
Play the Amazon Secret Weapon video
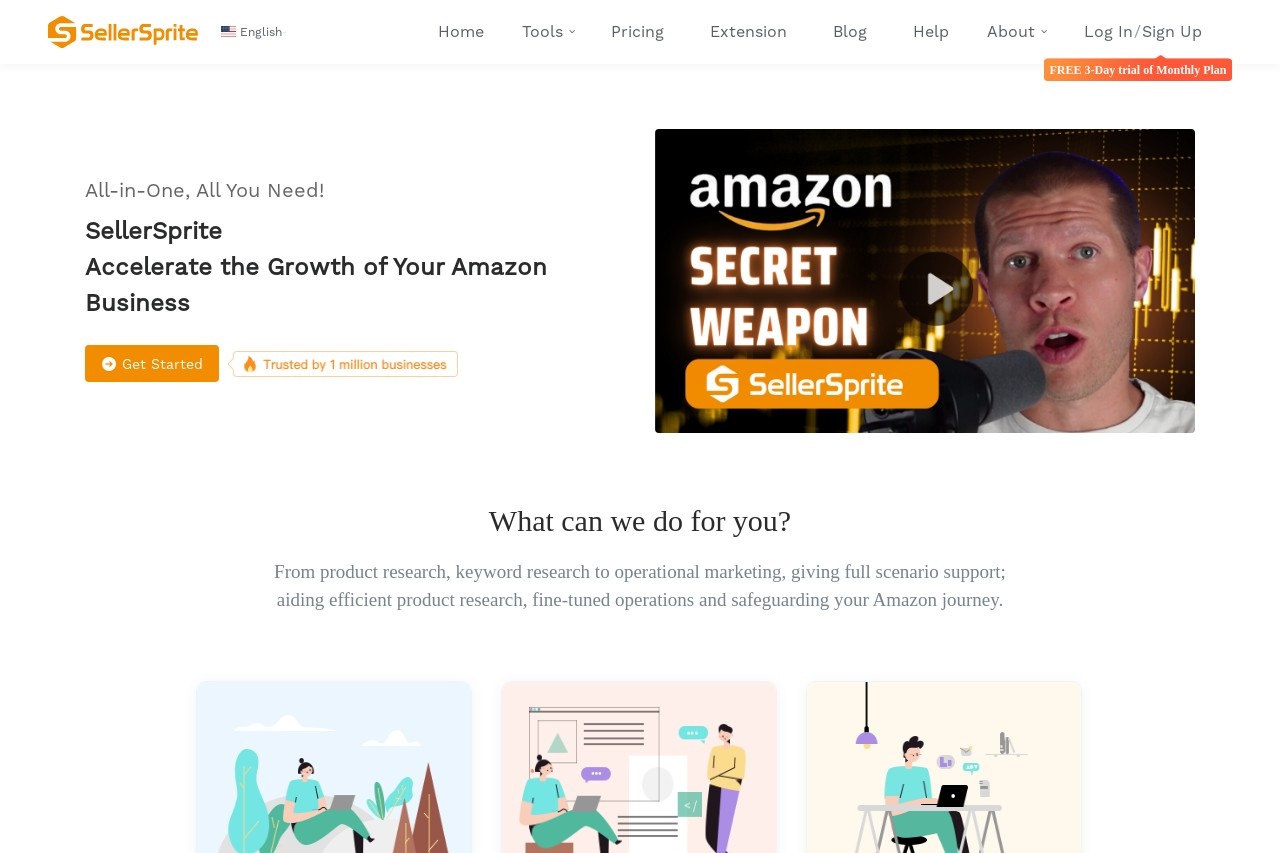point(936,289)
